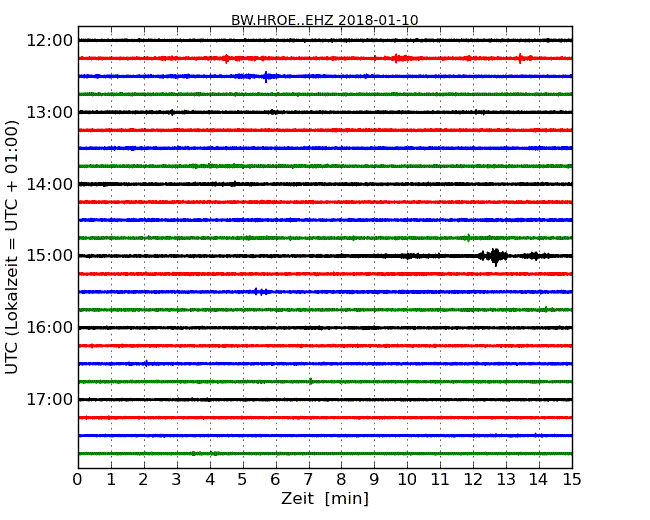Click the green spike near minute 11.8 above 15:00
Viewport: 650px width, 520px height.
tap(468, 238)
